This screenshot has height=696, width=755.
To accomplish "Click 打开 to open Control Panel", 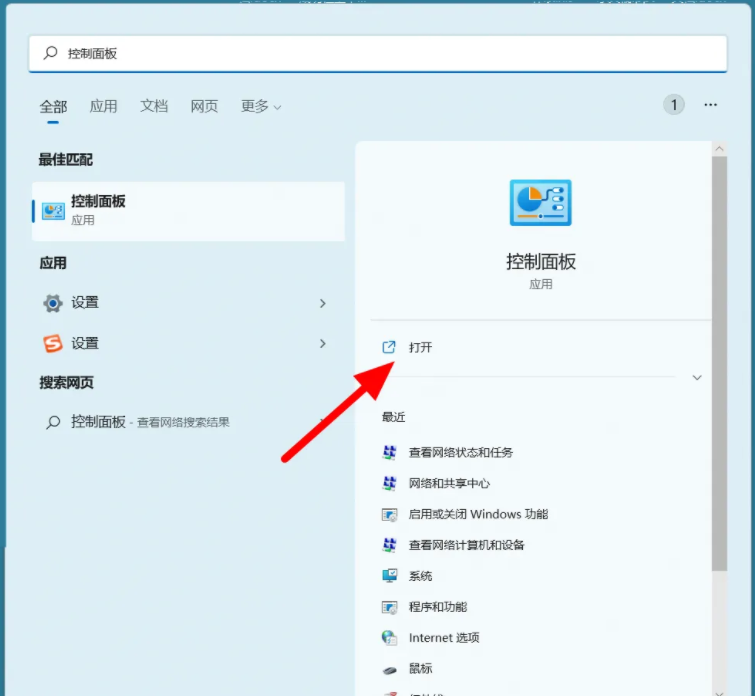I will tap(420, 347).
